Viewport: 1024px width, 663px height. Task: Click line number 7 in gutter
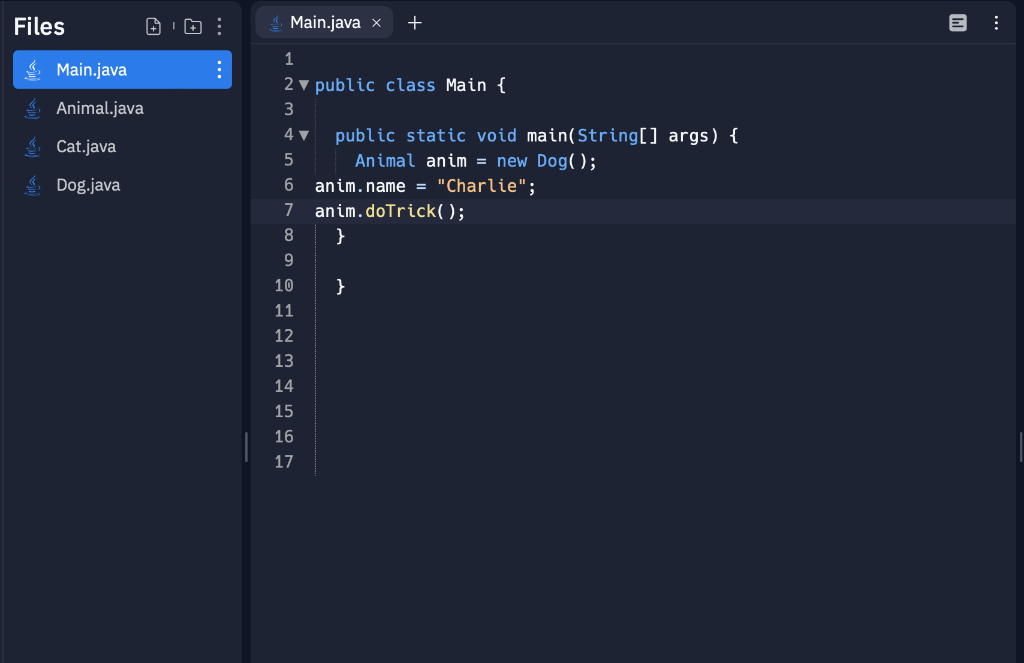(289, 210)
